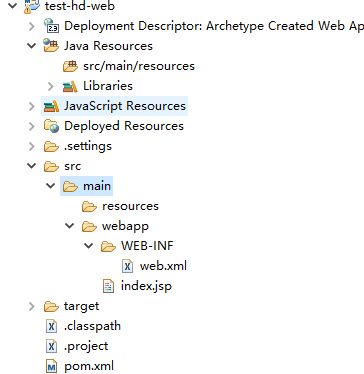This screenshot has width=364, height=374.
Task: Select the resources folder label under main
Action: [x=130, y=206]
